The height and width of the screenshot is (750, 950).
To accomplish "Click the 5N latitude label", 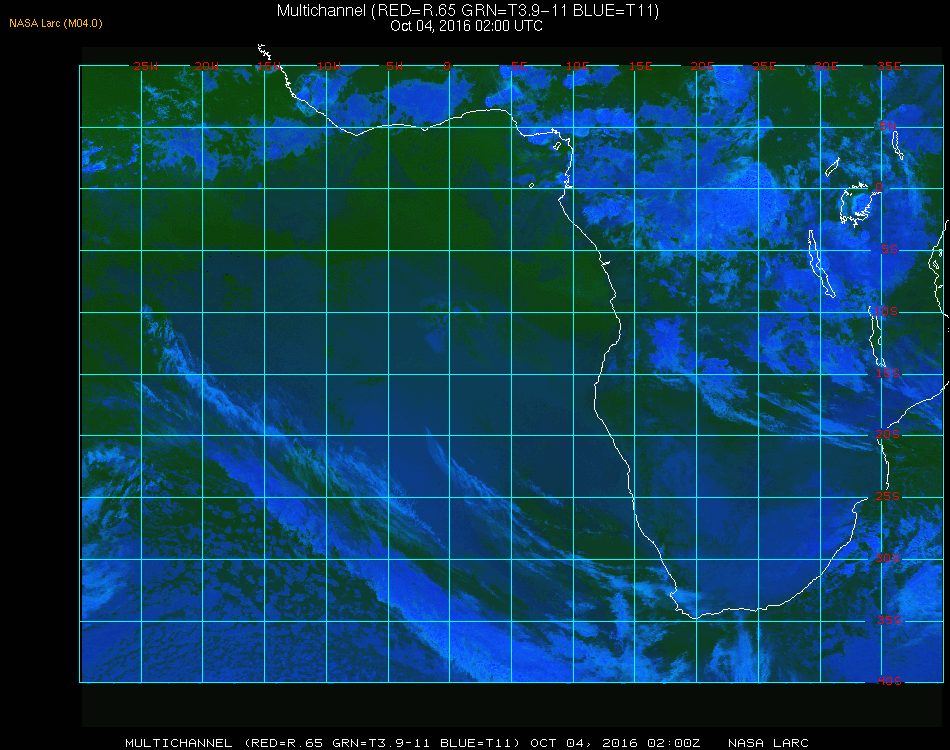I will pyautogui.click(x=887, y=126).
